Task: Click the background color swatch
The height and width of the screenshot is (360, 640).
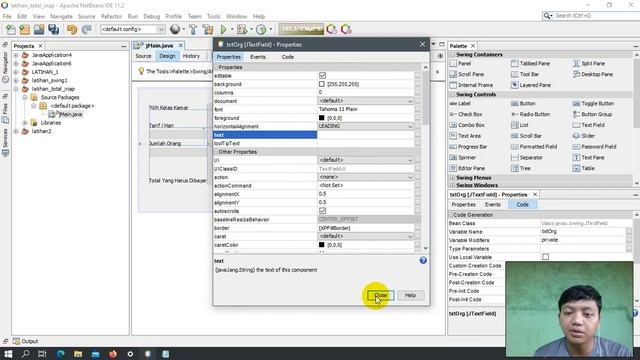Action: tap(322, 84)
